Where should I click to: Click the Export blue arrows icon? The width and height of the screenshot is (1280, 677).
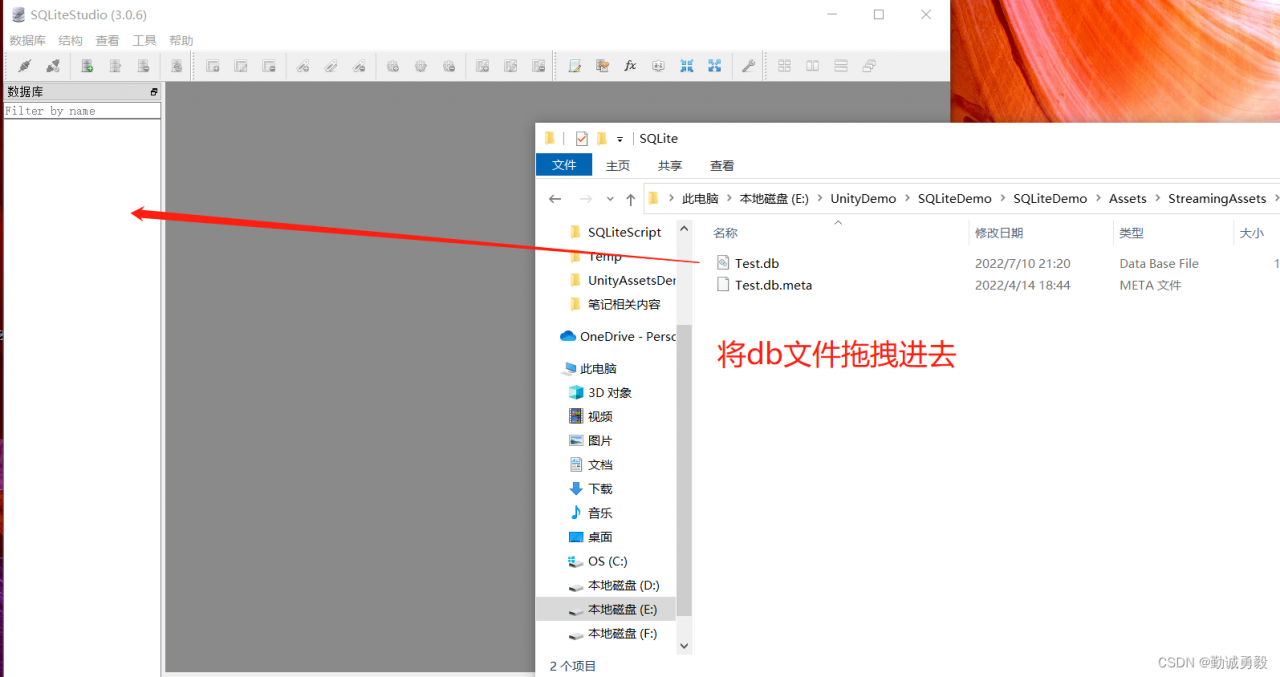(x=715, y=66)
